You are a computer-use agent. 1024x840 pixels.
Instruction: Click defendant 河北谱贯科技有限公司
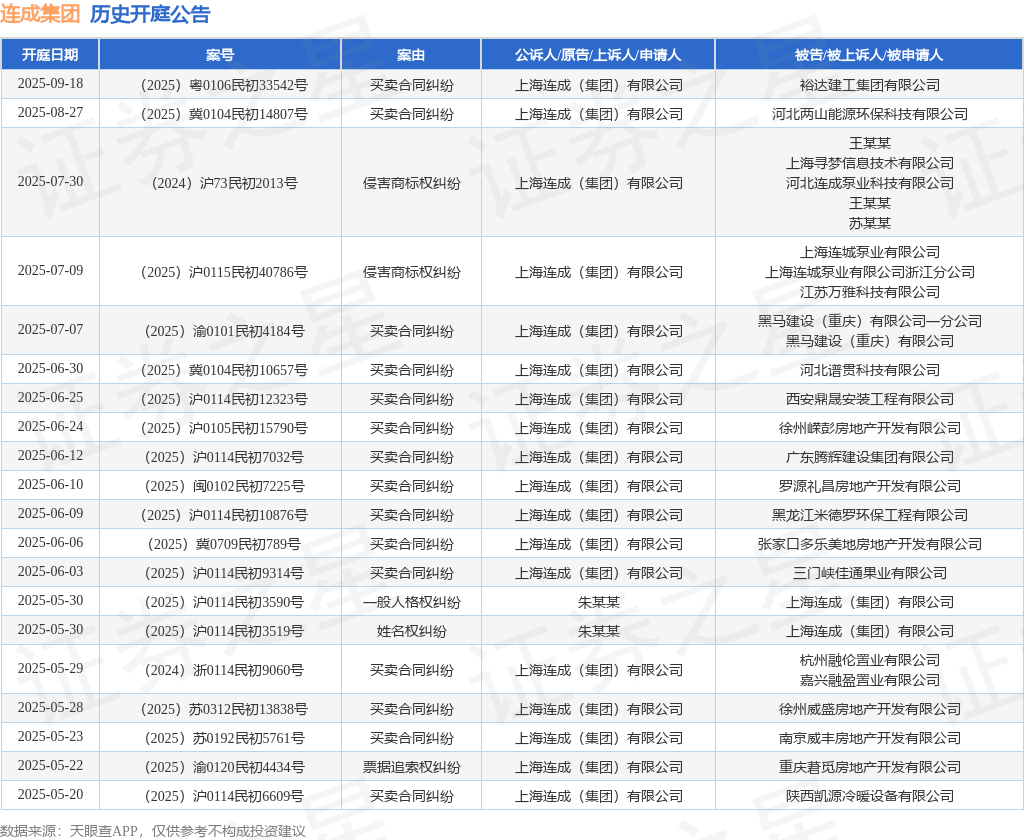(x=869, y=370)
